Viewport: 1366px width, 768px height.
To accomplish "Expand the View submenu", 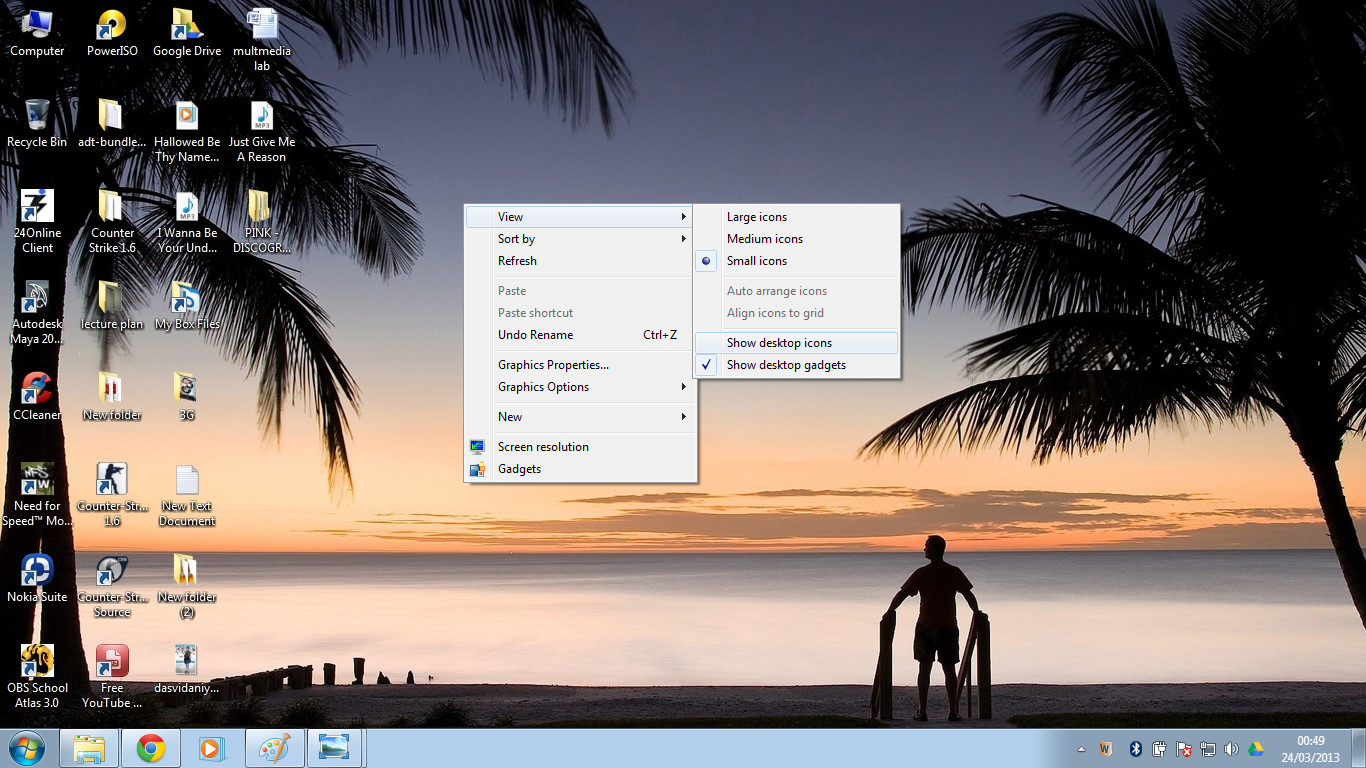I will (x=580, y=217).
